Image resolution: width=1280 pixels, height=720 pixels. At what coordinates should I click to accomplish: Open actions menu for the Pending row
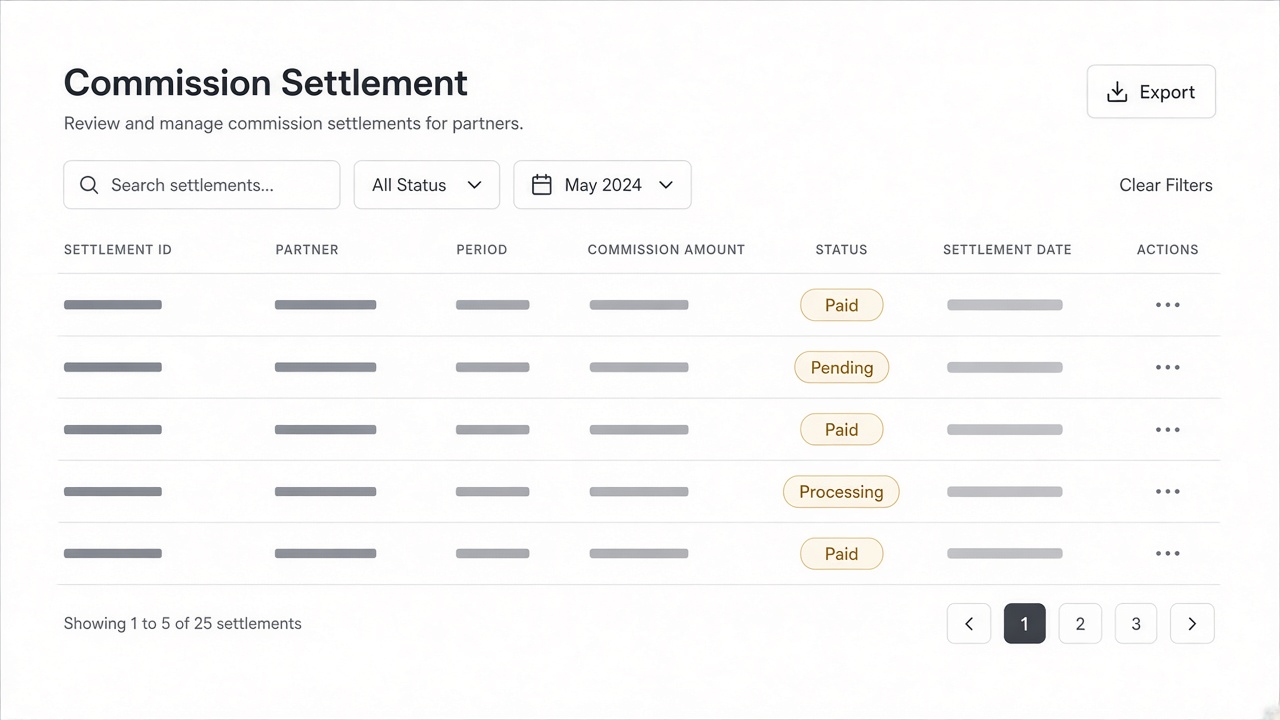point(1167,367)
